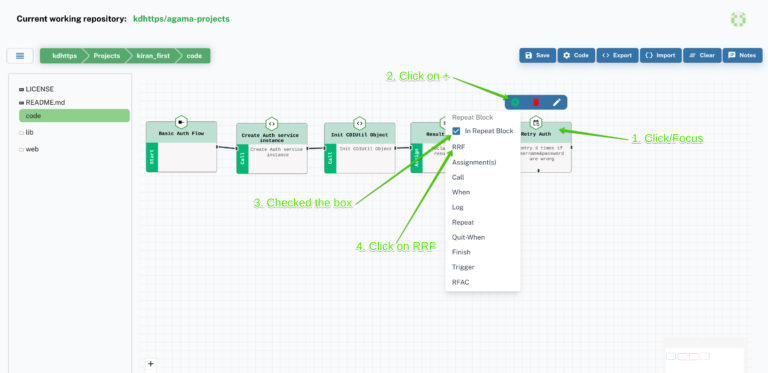Select the Create Auth service instance node
Image resolution: width=768 pixels, height=373 pixels.
[x=272, y=148]
